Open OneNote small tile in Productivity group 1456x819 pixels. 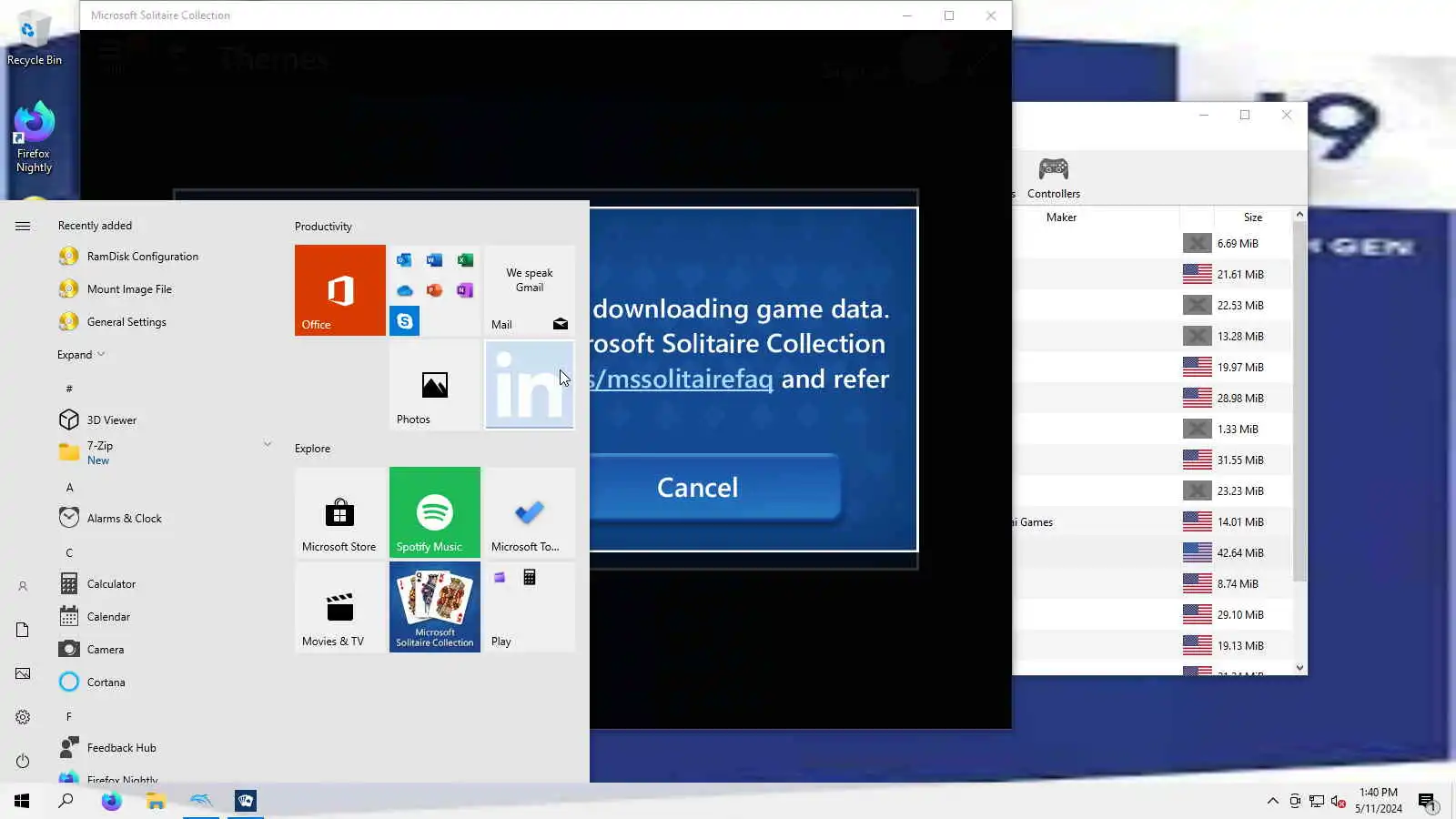point(465,290)
